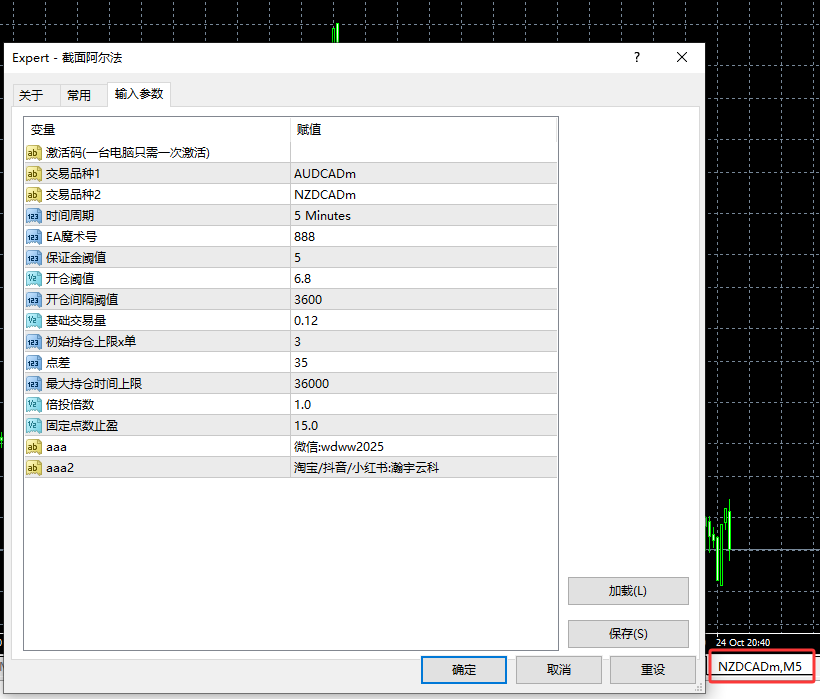The image size is (820, 699).
Task: Click the 加载(L) button
Action: coord(627,590)
